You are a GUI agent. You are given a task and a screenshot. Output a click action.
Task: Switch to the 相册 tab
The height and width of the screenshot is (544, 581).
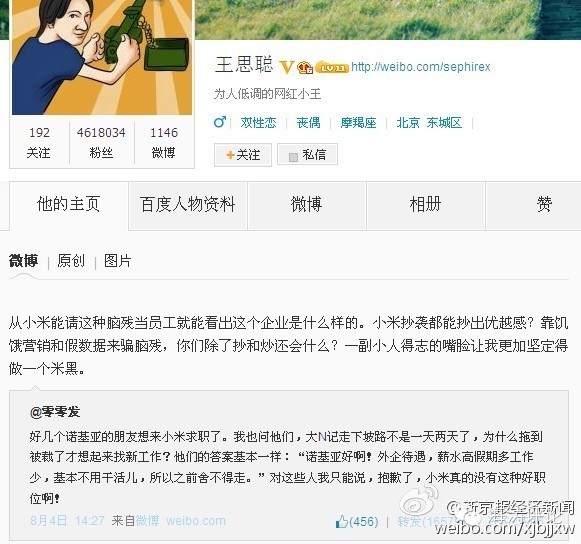425,205
